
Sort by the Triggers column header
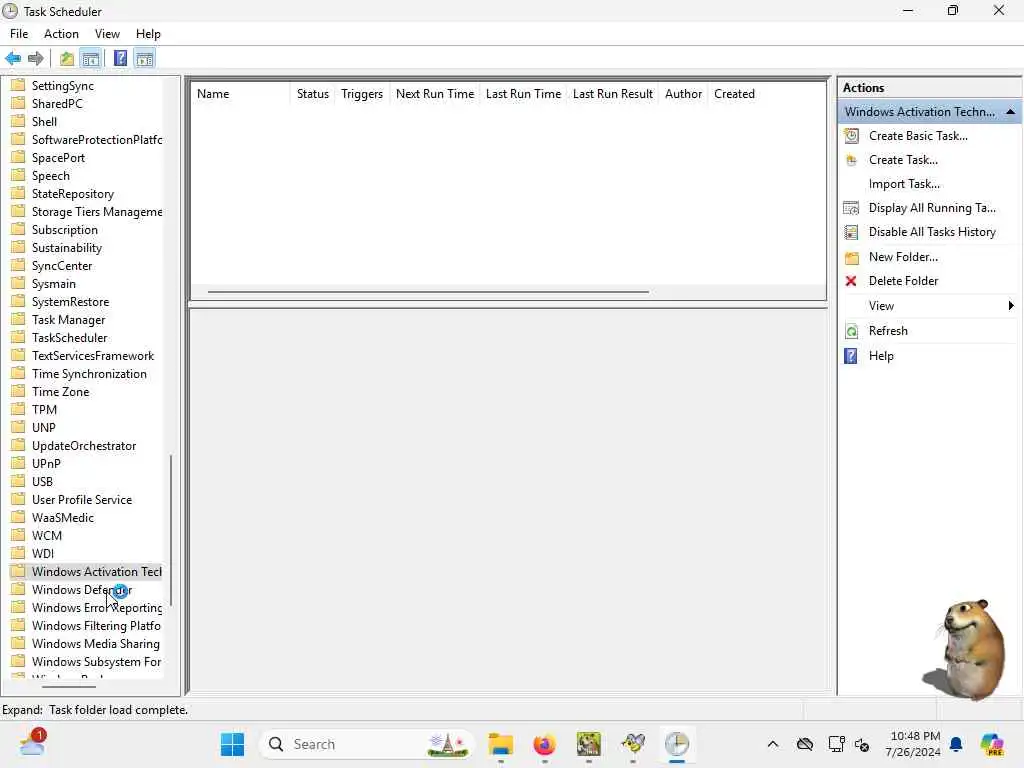click(x=362, y=94)
